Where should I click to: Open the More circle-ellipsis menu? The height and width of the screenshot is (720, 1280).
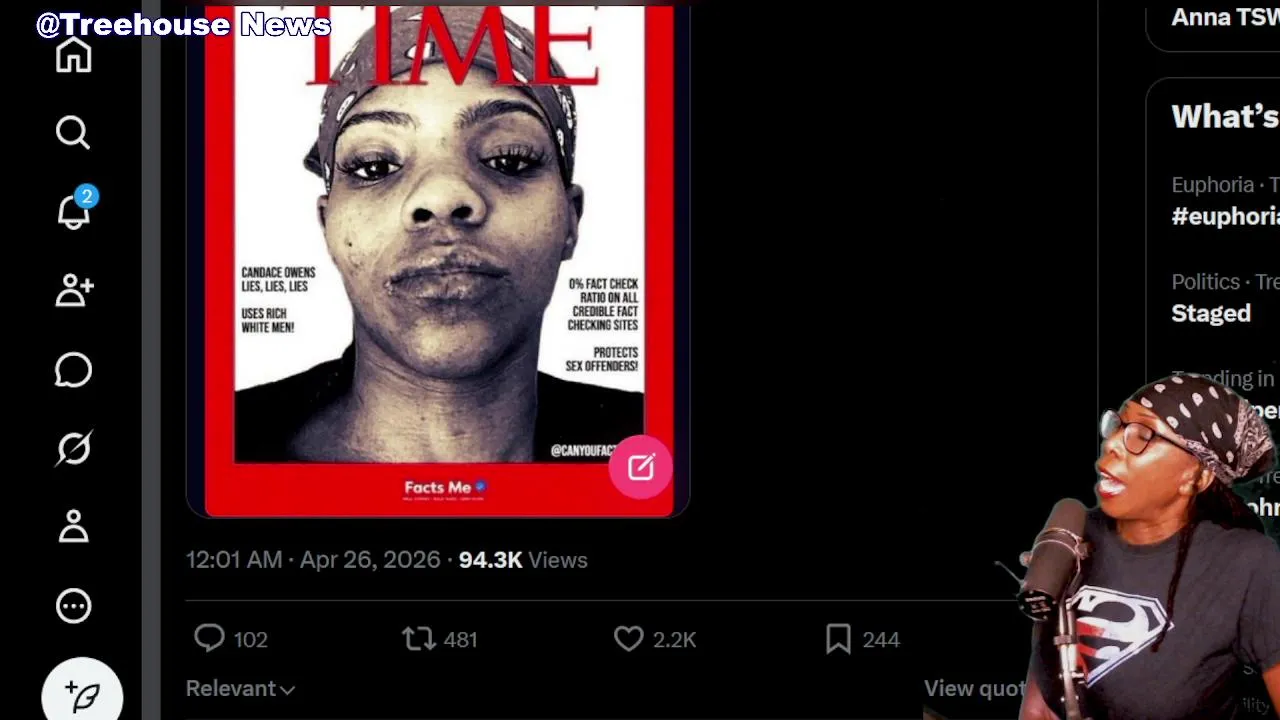click(73, 605)
